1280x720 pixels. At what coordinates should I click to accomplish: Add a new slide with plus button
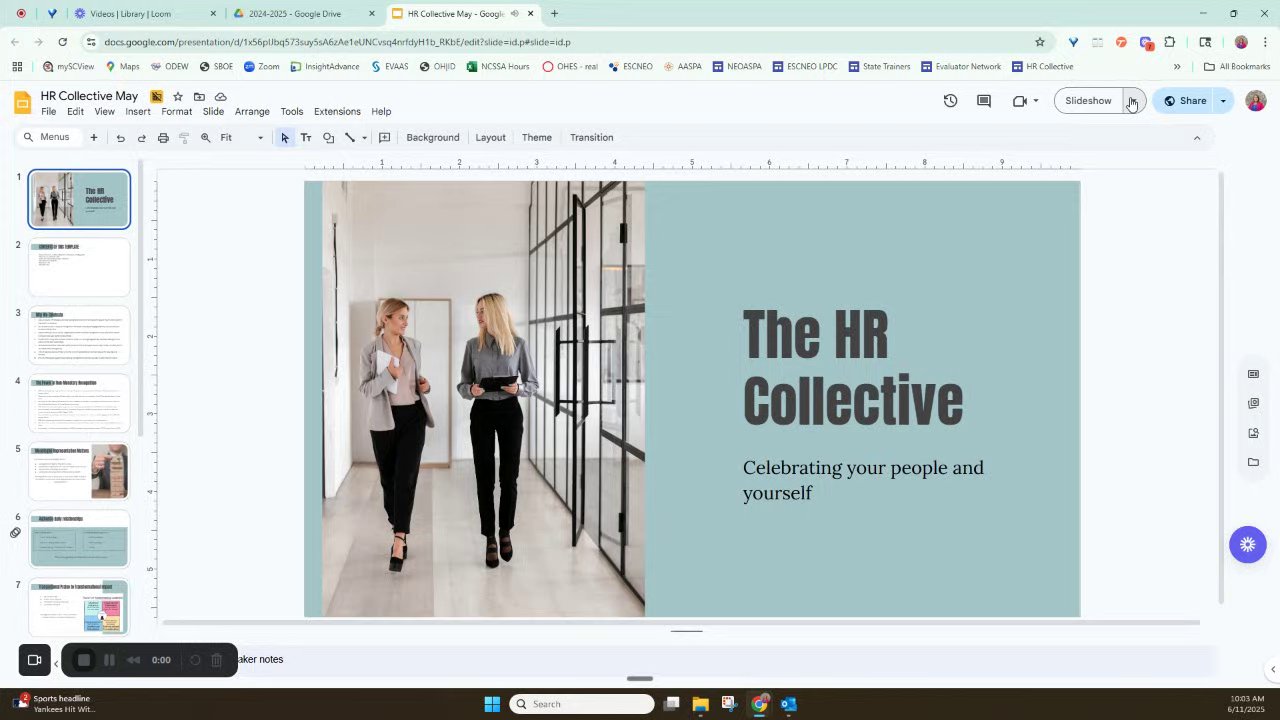coord(94,138)
